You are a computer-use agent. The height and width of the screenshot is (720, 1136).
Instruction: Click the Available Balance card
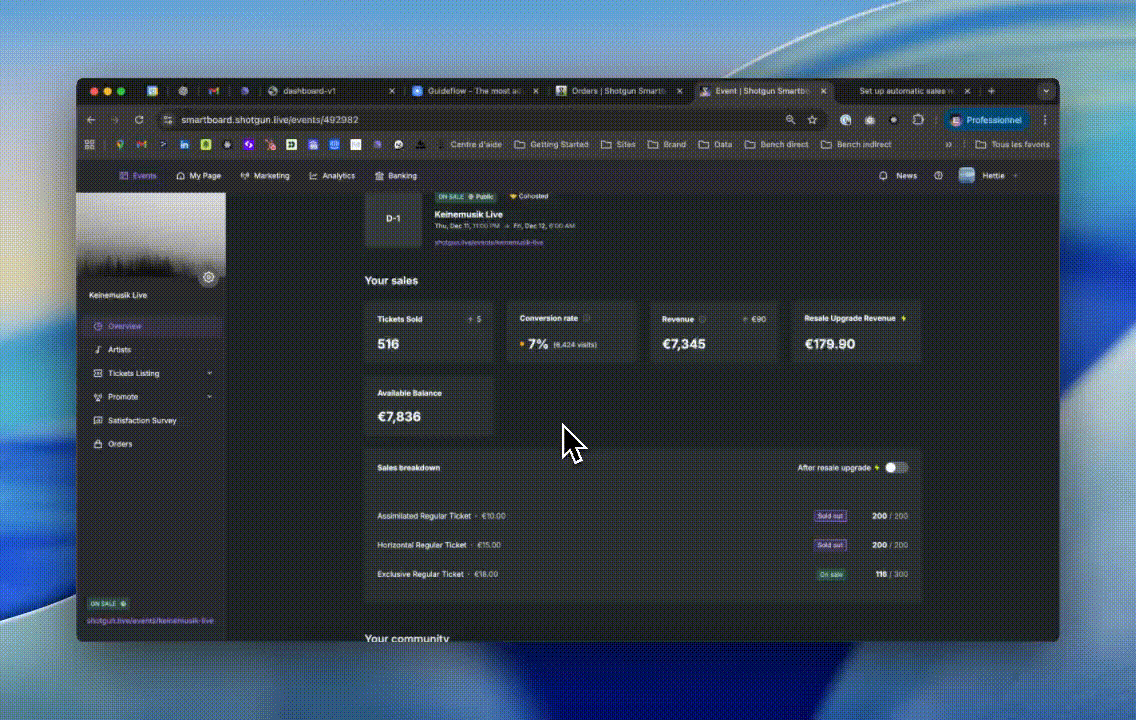[429, 406]
